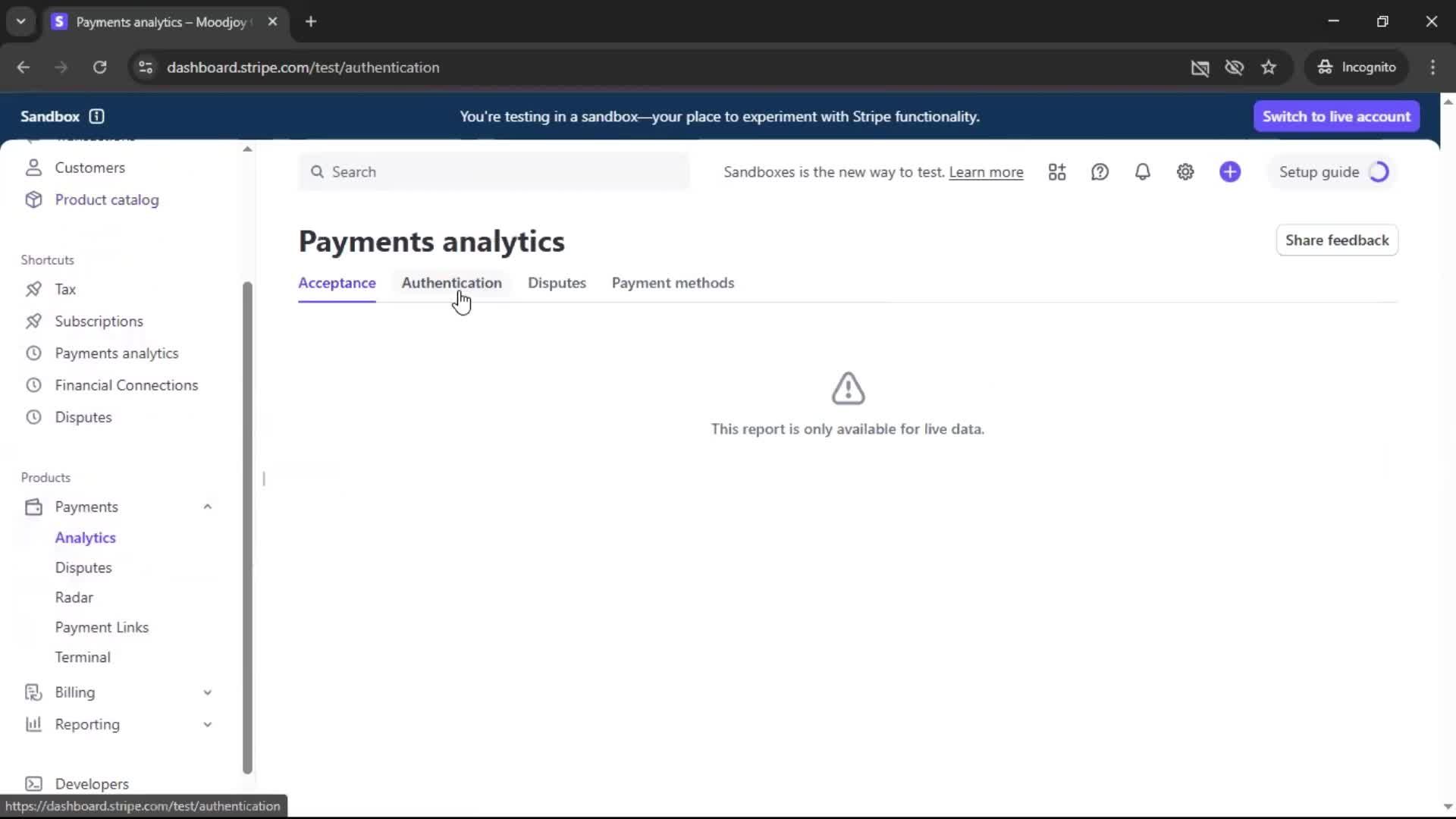1456x819 pixels.
Task: Click the apps grid plus icon
Action: pyautogui.click(x=1057, y=172)
